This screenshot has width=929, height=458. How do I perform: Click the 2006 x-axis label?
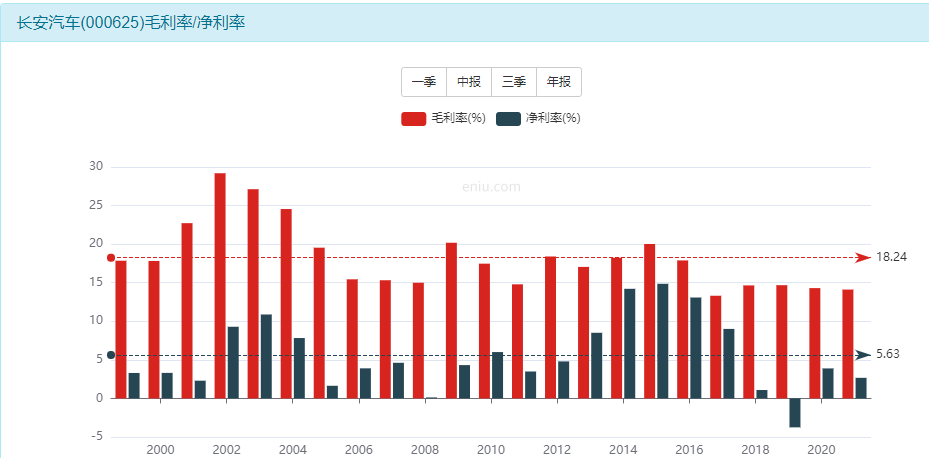[x=359, y=450]
